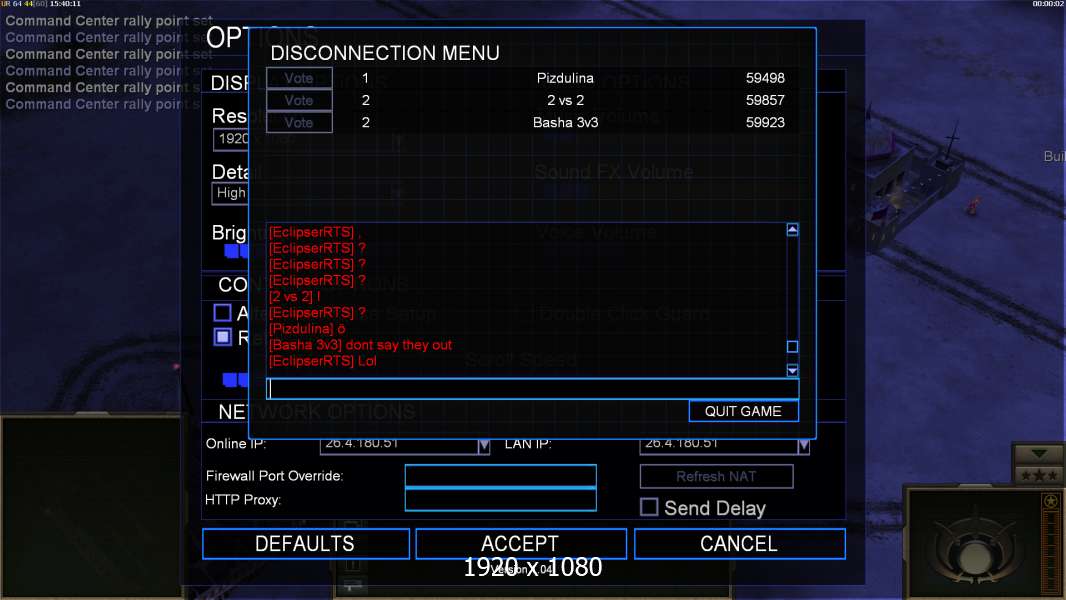Click the EclipserRTS Lol chat line
Viewport: 1066px width, 600px height.
(x=323, y=361)
